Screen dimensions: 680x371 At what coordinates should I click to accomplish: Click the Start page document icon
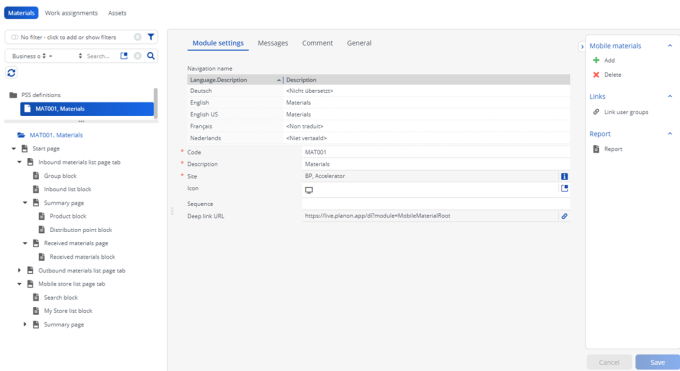tap(25, 148)
